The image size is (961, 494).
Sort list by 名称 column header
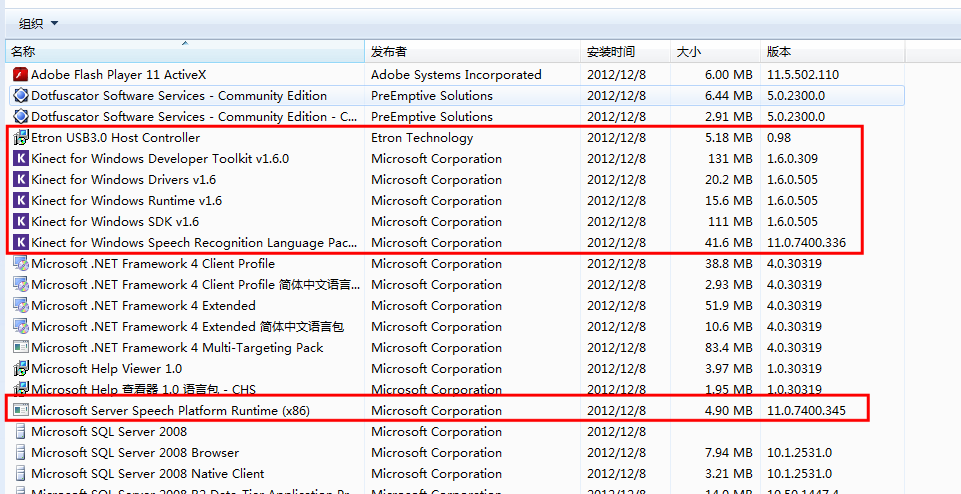coord(185,51)
